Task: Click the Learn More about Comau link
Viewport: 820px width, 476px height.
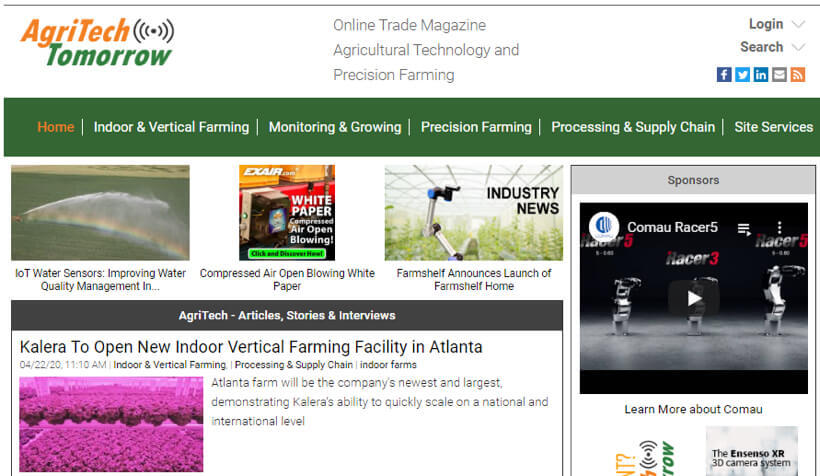Action: tap(693, 409)
